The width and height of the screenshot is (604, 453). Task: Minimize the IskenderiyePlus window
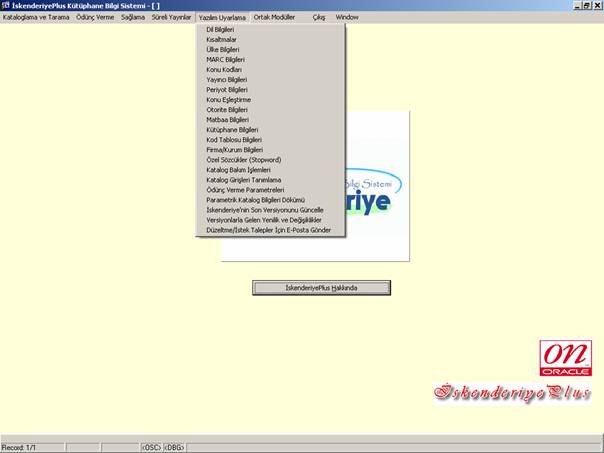pyautogui.click(x=577, y=5)
